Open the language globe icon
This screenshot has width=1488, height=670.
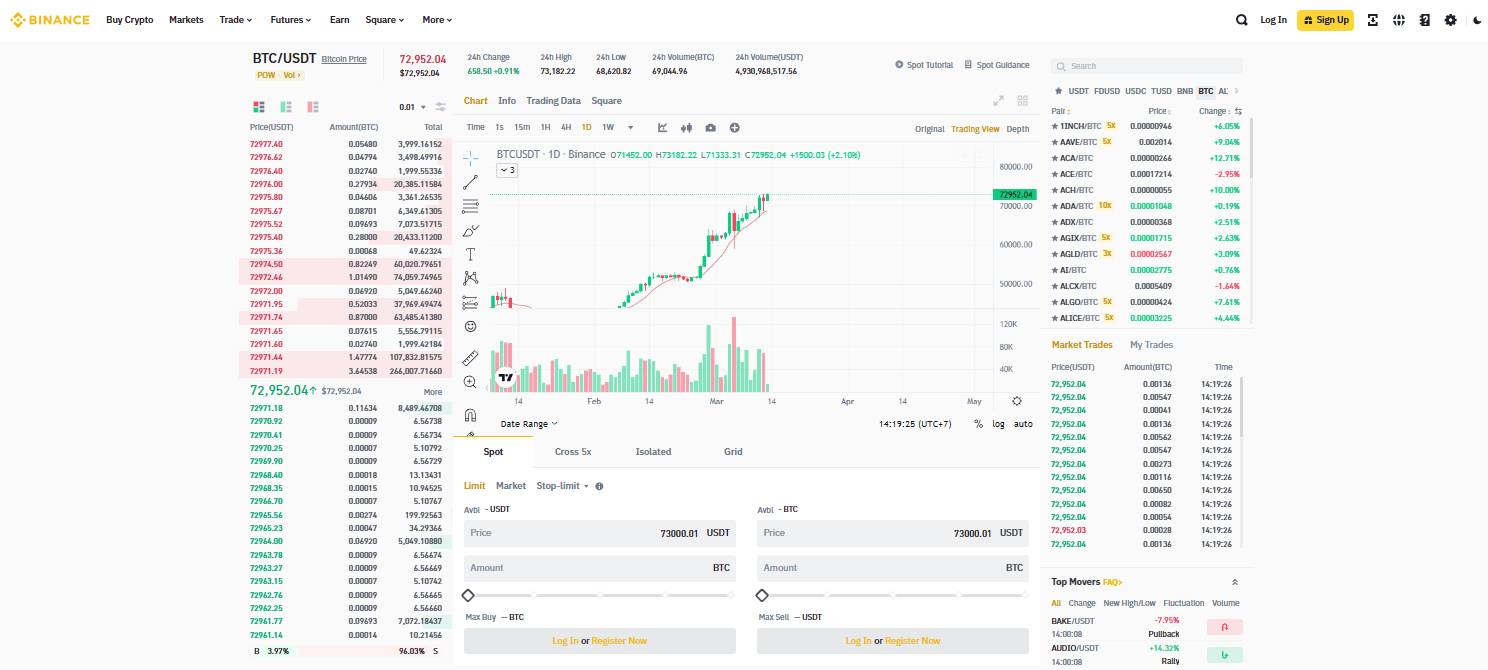pyautogui.click(x=1399, y=20)
